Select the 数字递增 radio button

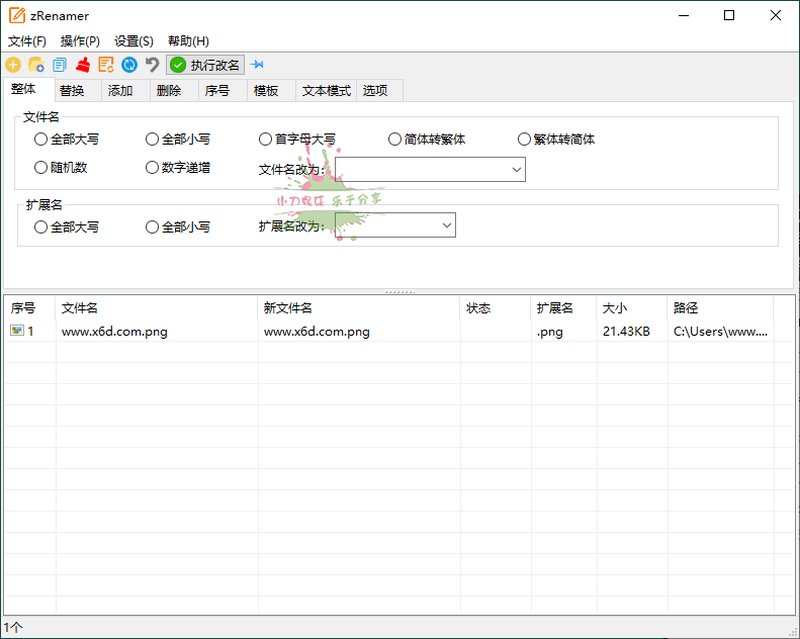pyautogui.click(x=152, y=167)
